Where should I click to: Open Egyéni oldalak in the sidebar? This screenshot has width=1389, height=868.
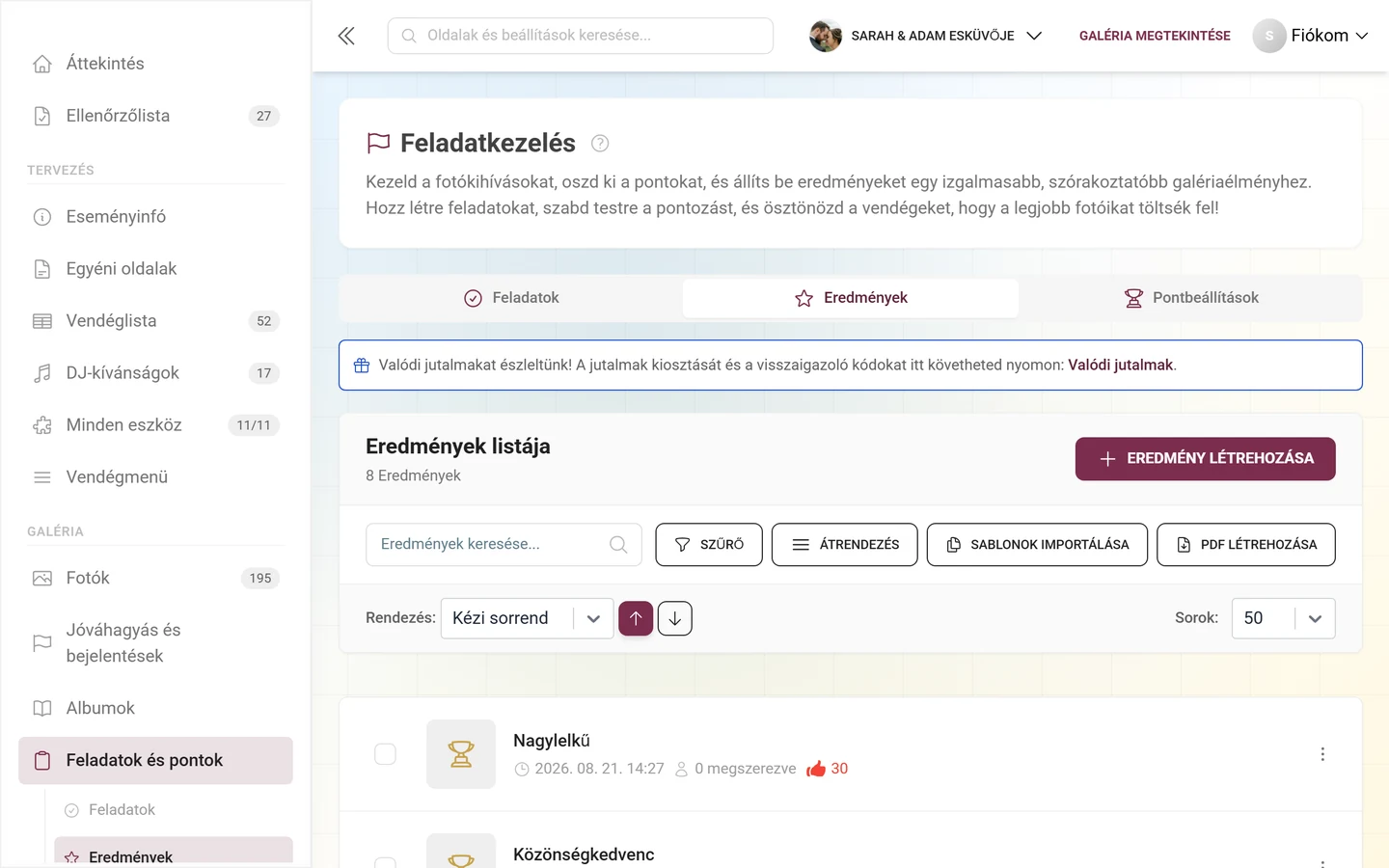pyautogui.click(x=155, y=269)
